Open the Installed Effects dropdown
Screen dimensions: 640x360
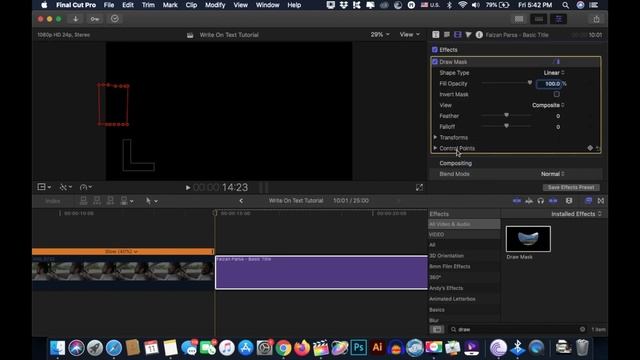[x=576, y=214]
